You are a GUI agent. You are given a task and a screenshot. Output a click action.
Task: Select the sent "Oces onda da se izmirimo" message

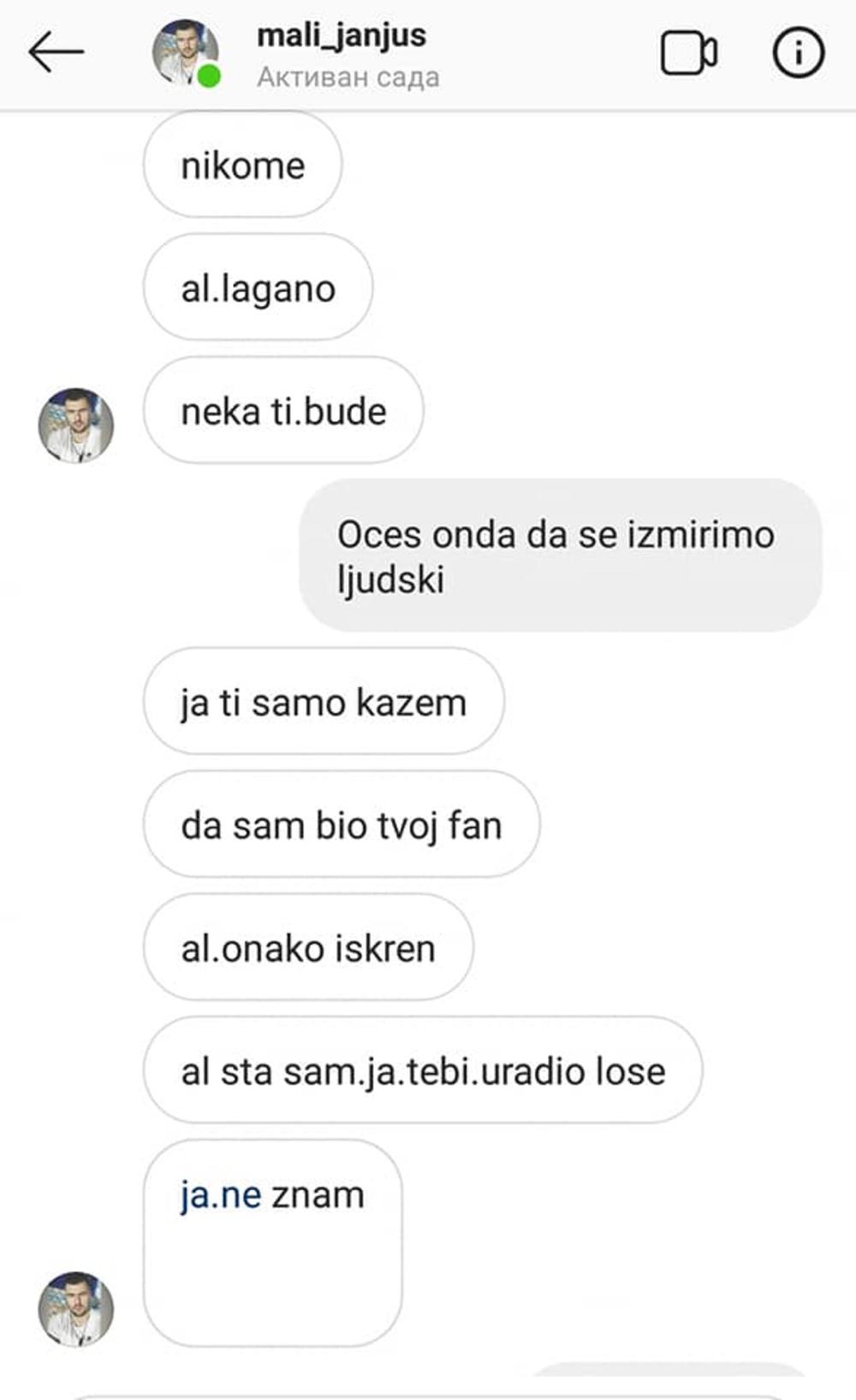click(x=561, y=556)
